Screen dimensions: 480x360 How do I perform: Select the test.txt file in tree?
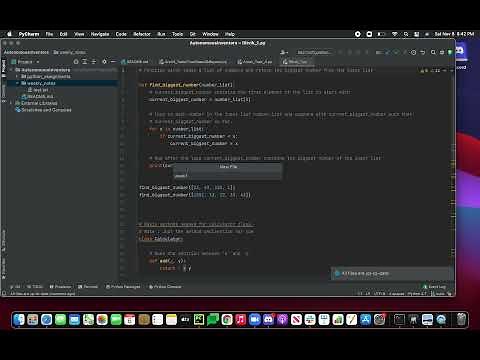pos(38,90)
